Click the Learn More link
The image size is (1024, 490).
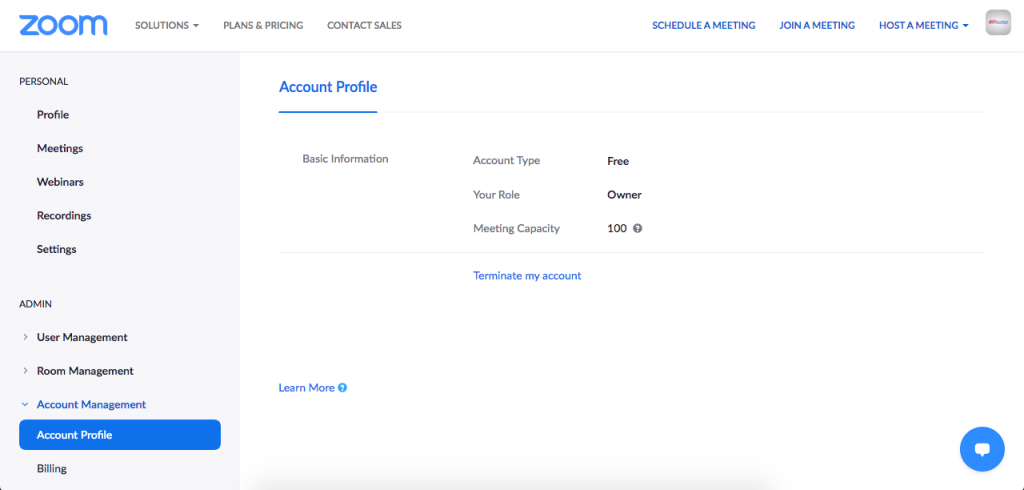click(x=306, y=387)
